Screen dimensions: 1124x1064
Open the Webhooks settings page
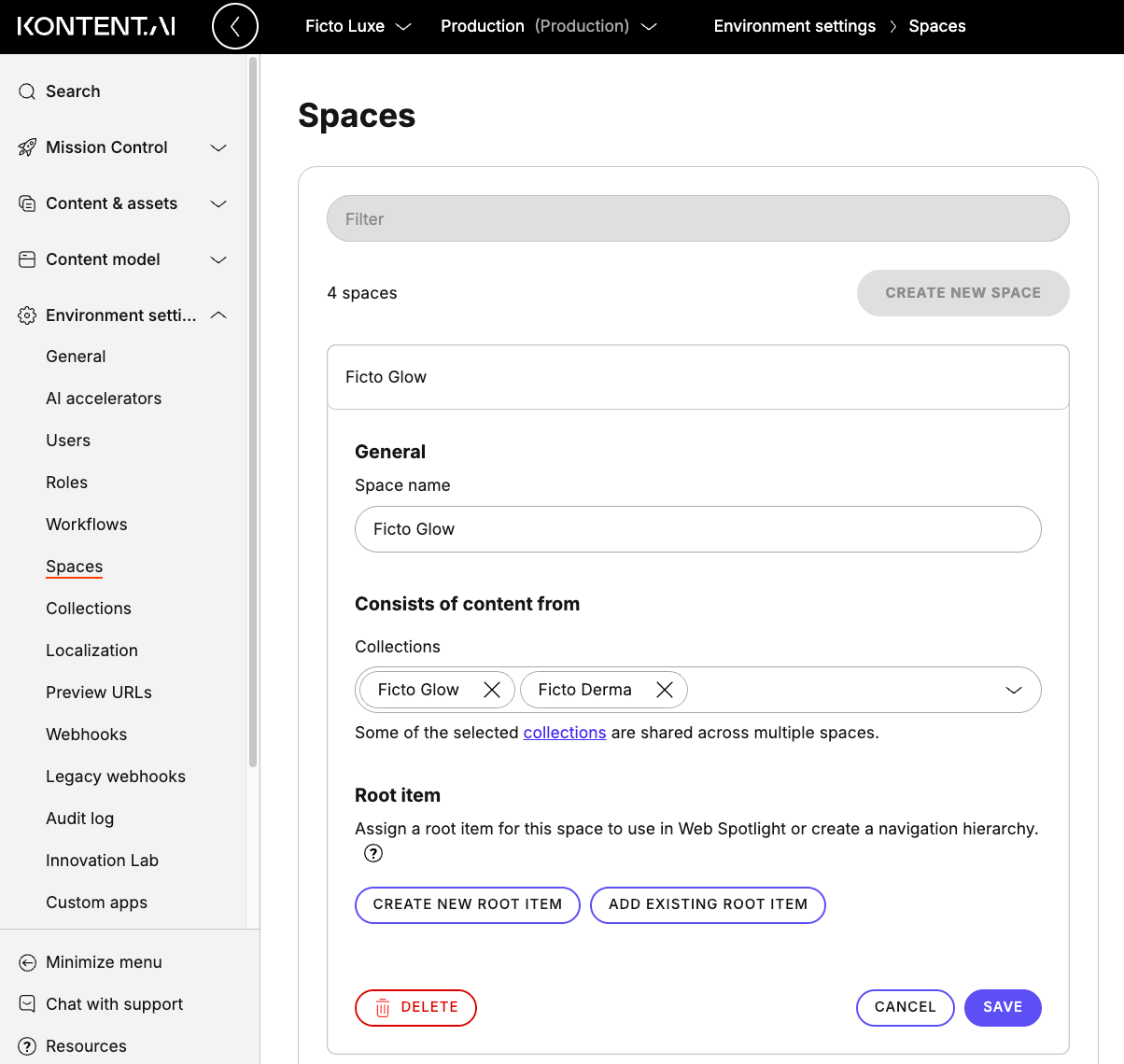coord(86,735)
